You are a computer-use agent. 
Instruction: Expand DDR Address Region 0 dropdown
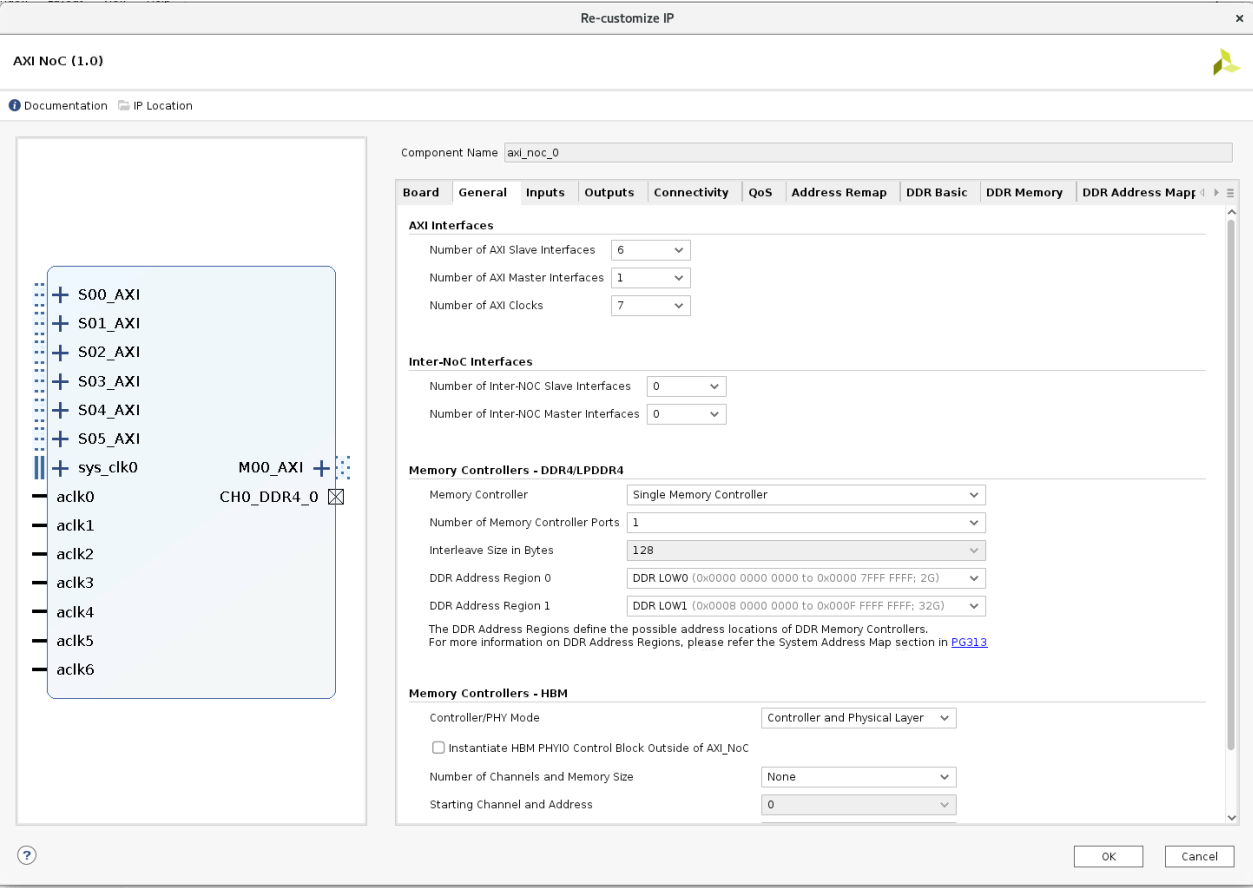click(x=805, y=578)
